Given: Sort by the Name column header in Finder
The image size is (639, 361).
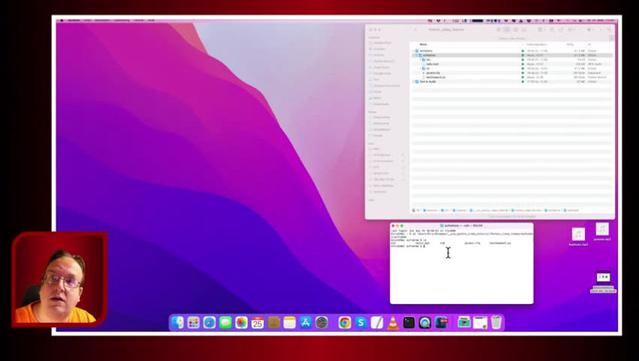Looking at the screenshot, I should [x=423, y=44].
